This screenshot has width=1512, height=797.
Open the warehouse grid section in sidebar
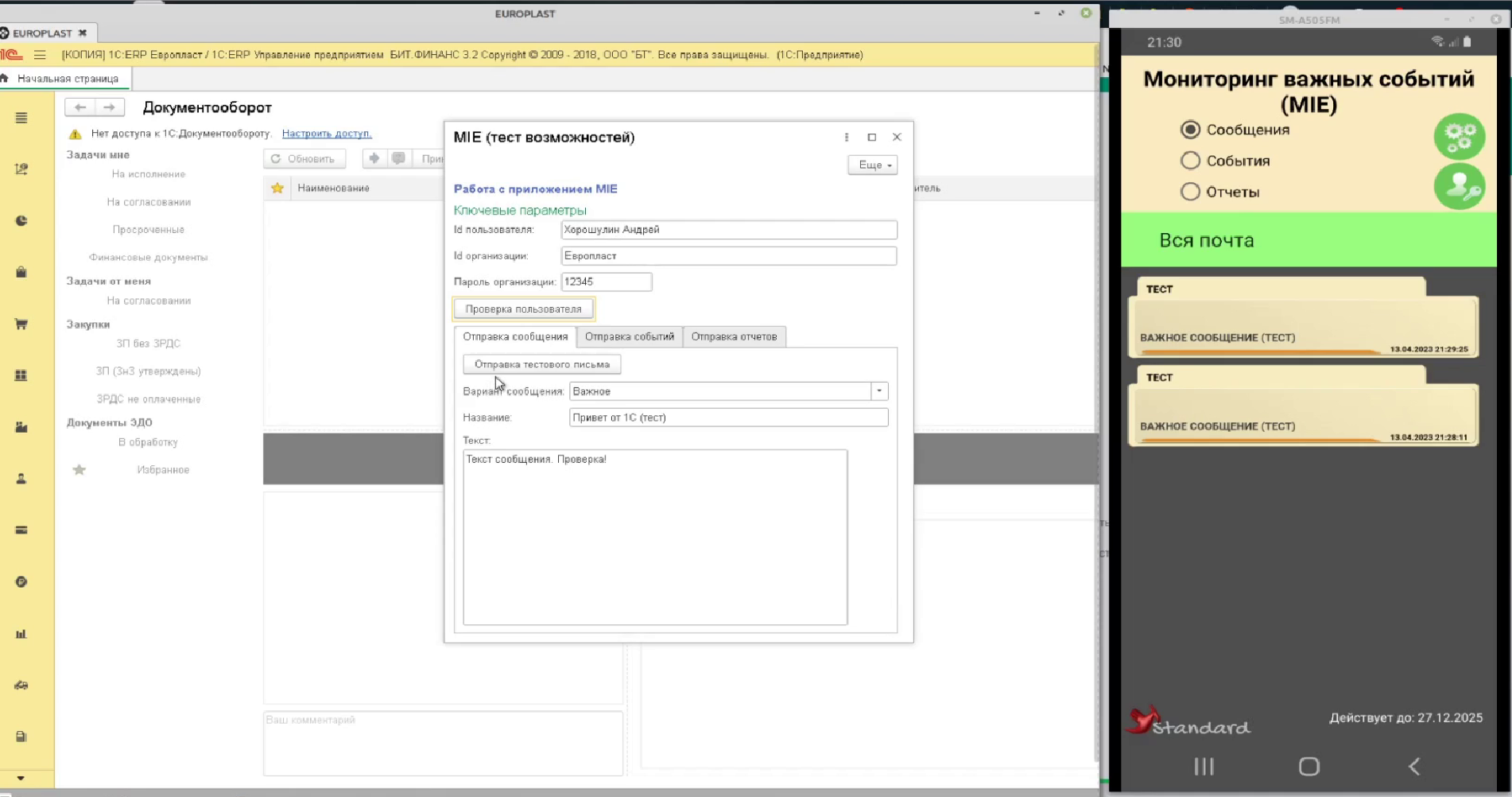click(21, 375)
